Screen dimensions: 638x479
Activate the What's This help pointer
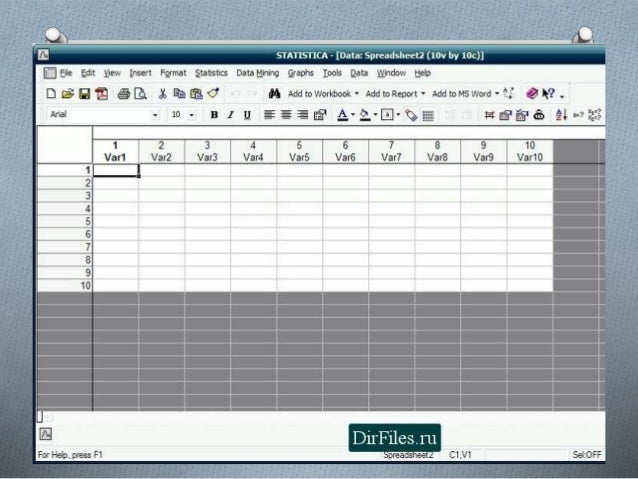(x=548, y=94)
